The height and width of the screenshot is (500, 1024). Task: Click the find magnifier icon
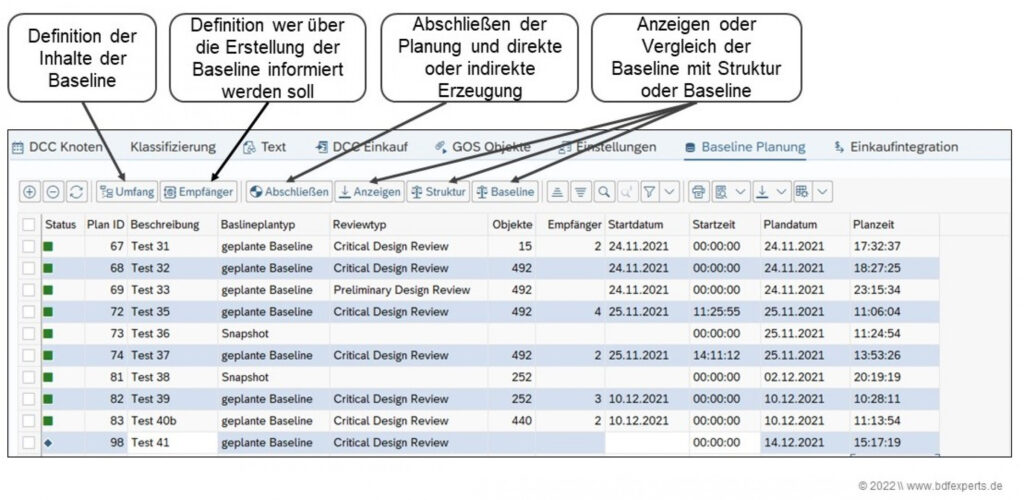click(x=604, y=192)
